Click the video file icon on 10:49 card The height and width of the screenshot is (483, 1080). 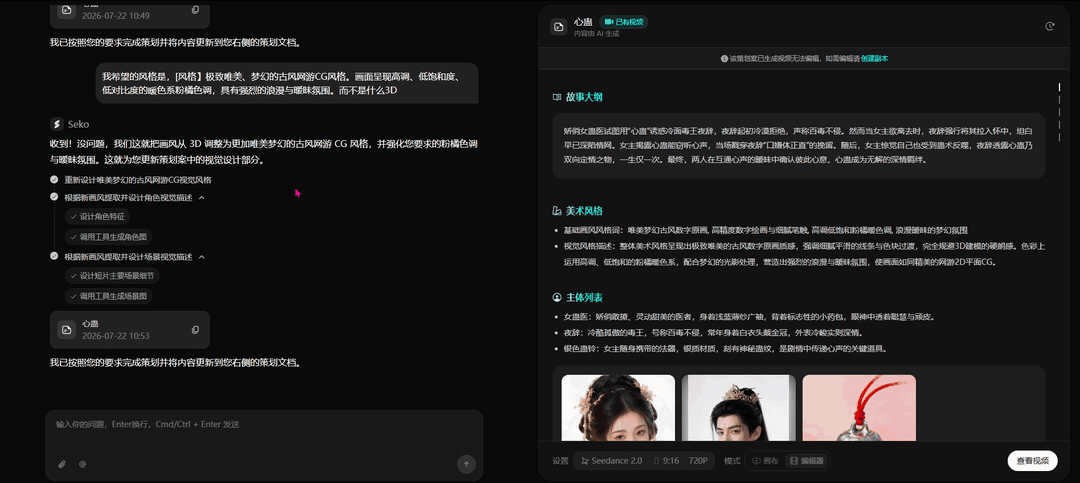pyautogui.click(x=67, y=10)
